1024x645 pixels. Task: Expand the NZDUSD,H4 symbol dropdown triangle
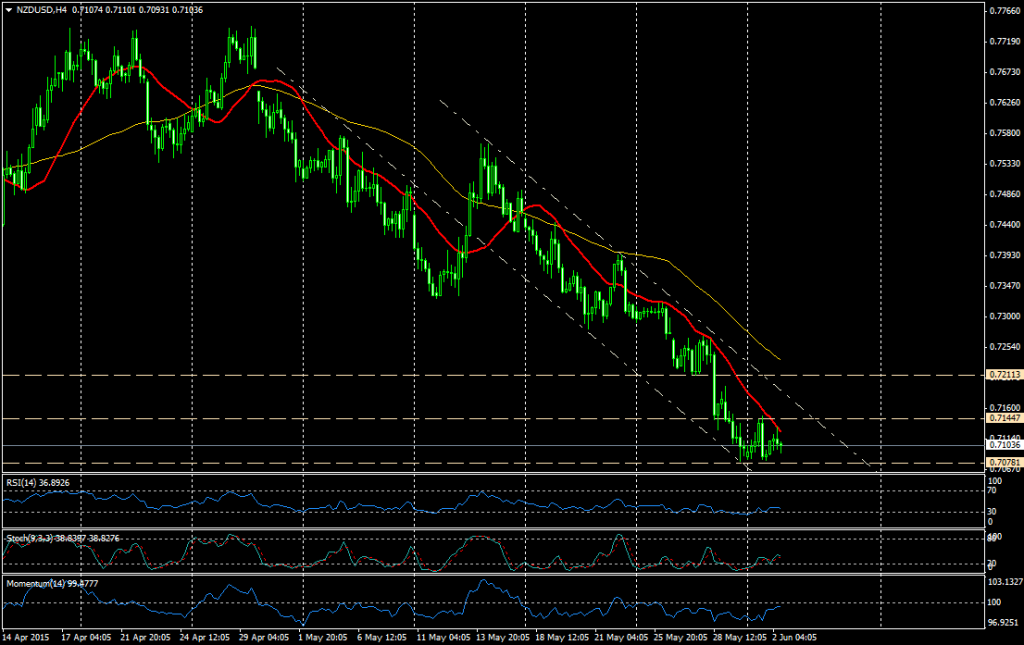9,10
